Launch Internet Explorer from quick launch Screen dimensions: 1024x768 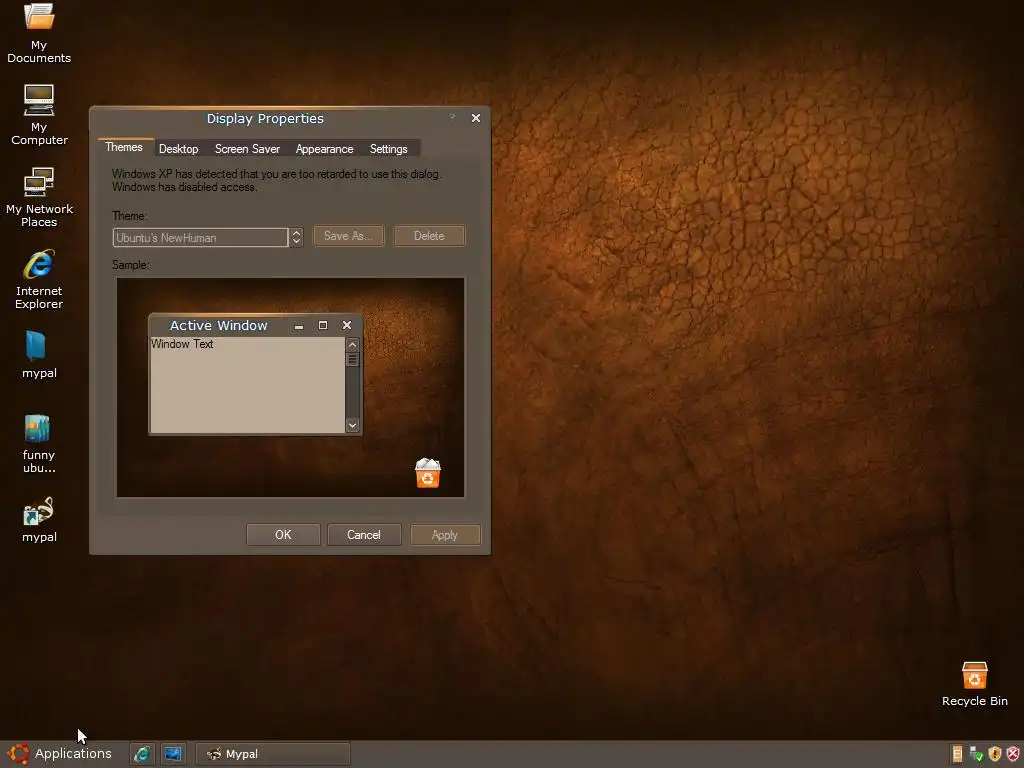coord(142,754)
